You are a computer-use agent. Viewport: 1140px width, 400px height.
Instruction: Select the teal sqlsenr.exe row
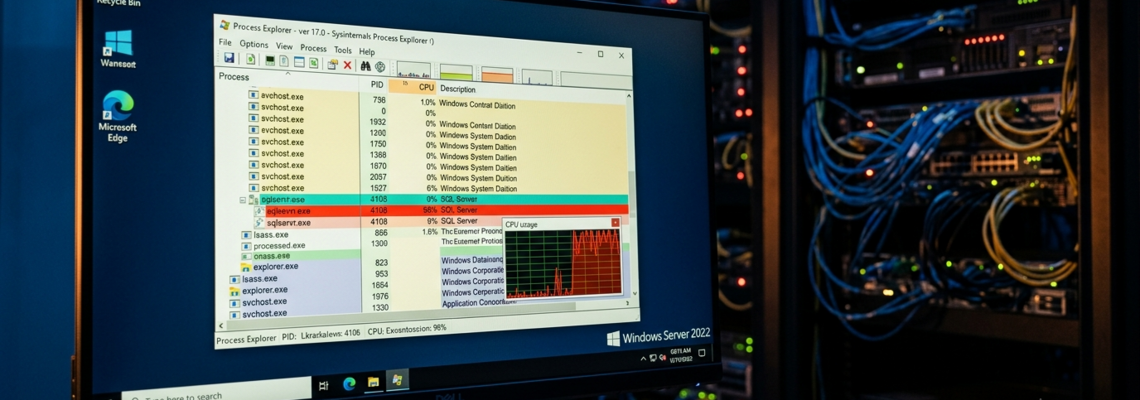(x=434, y=199)
